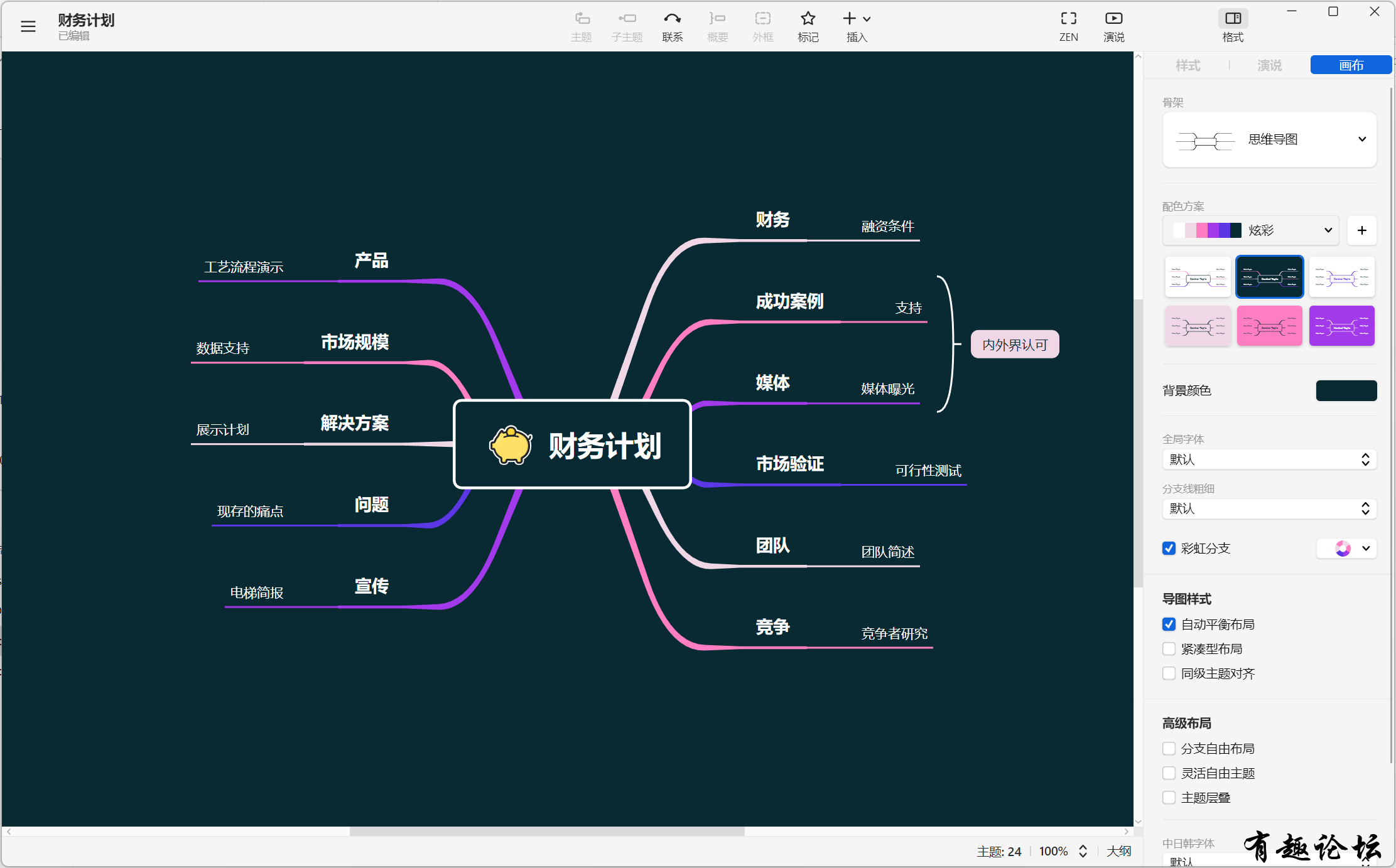Select the 内外界认可 summary topic

tap(1015, 345)
